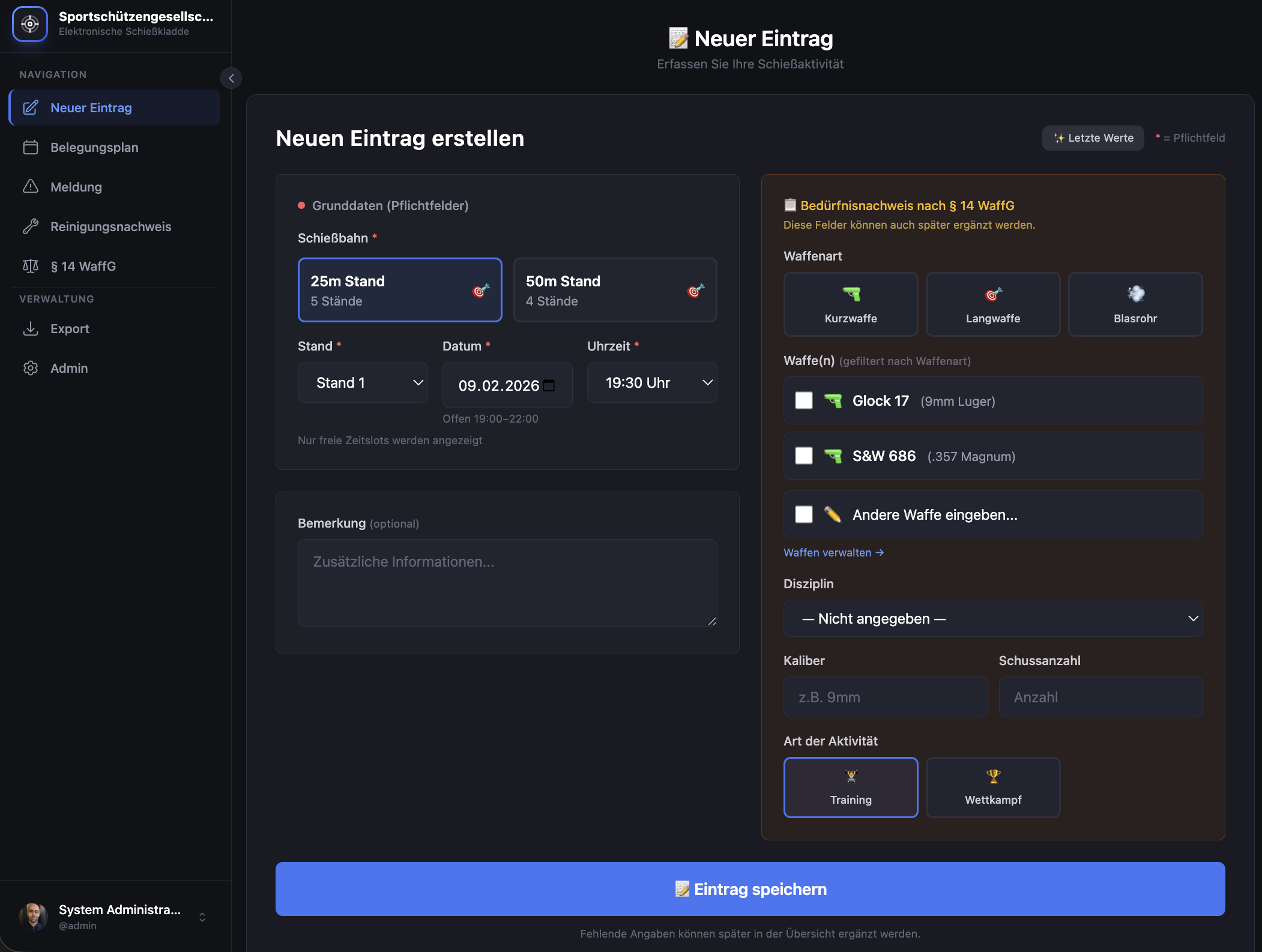Click the calendar icon in the Datum field

click(549, 385)
